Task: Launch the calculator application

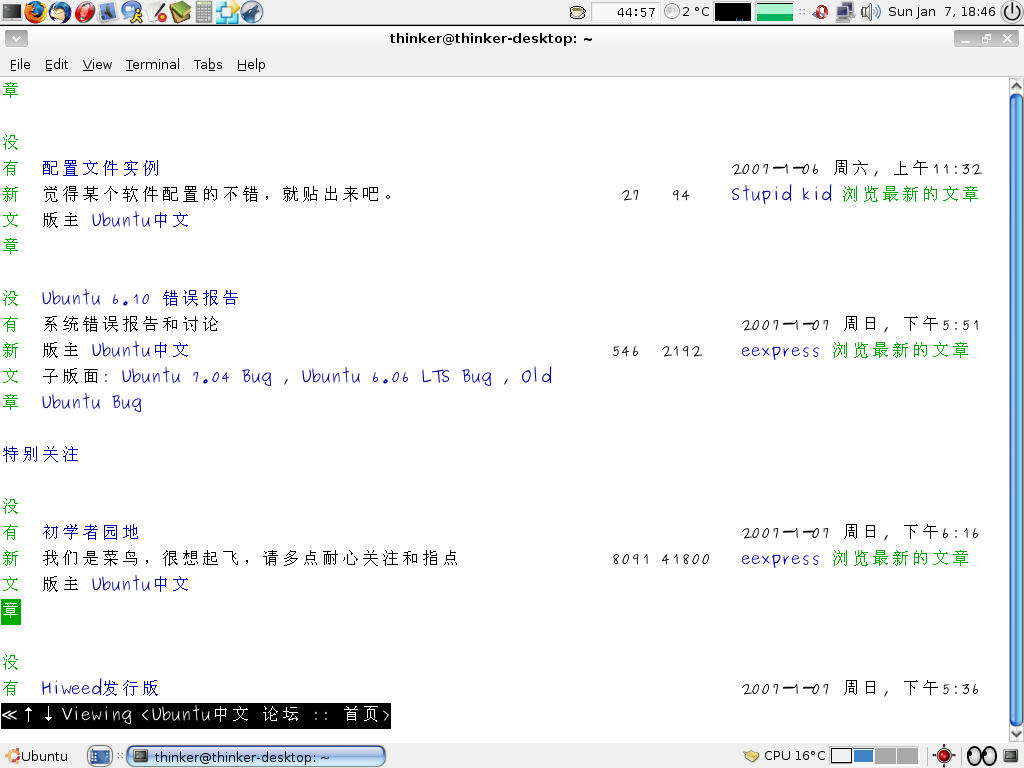Action: (204, 11)
